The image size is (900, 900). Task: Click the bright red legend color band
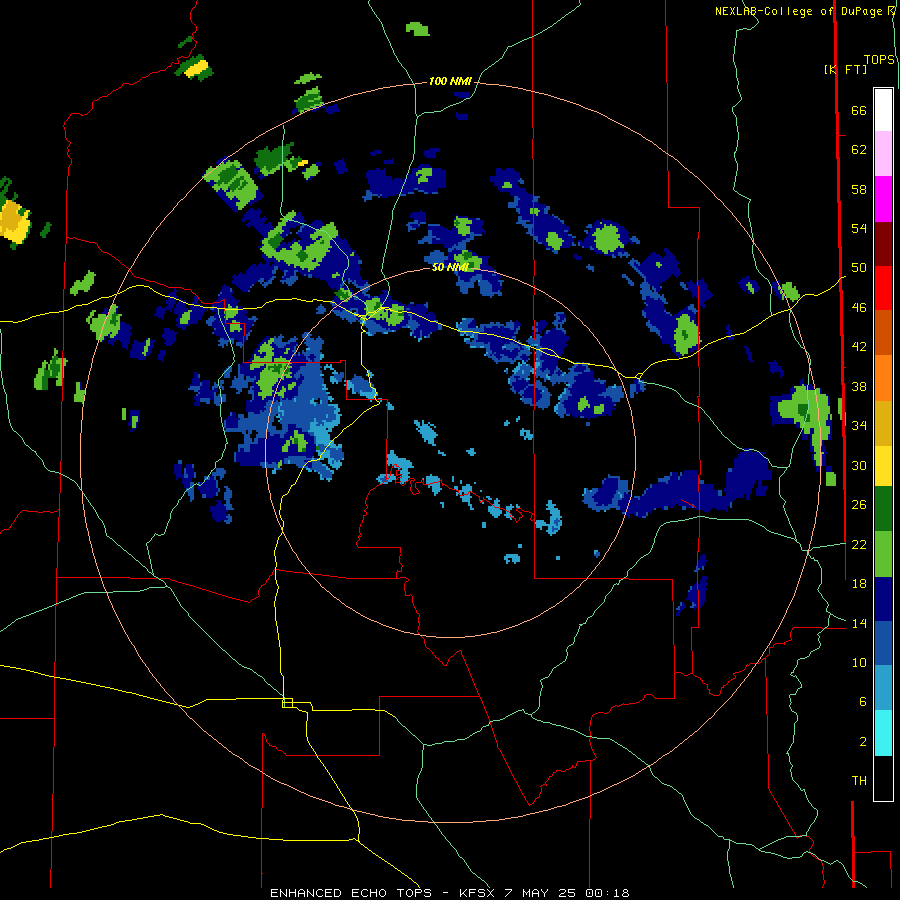(883, 288)
